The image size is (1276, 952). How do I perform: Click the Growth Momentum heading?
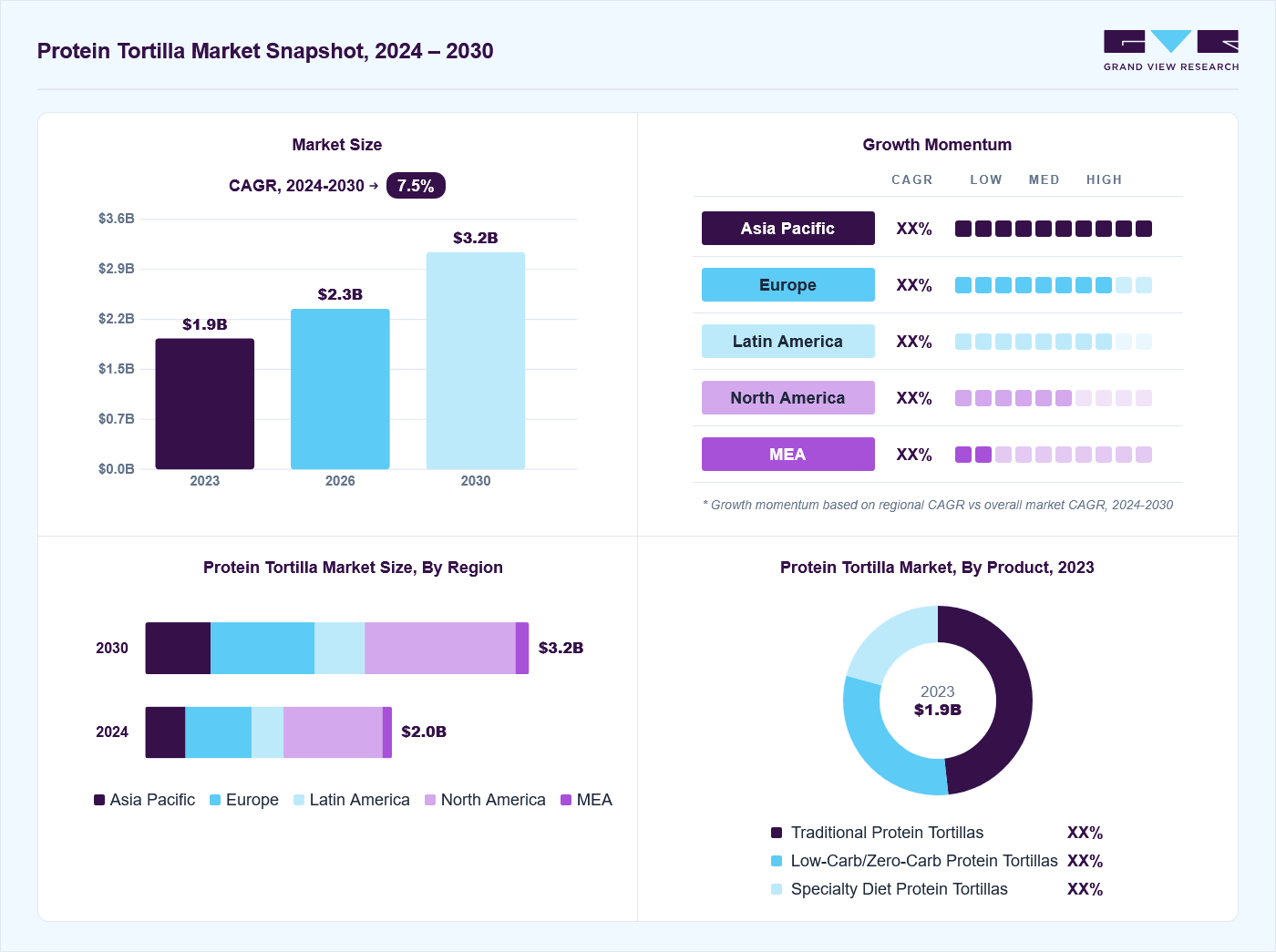coord(937,145)
